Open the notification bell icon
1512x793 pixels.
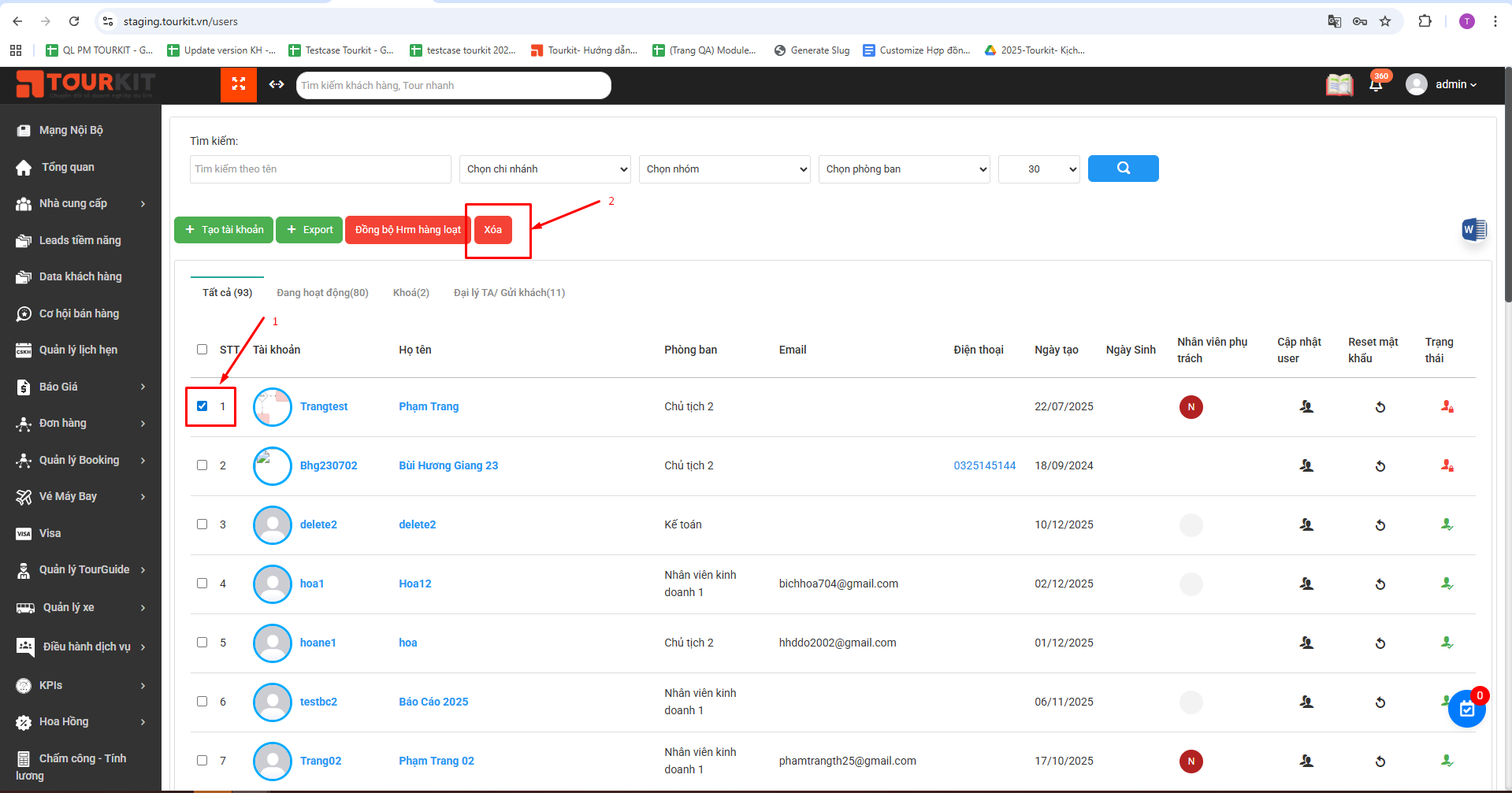coord(1376,85)
